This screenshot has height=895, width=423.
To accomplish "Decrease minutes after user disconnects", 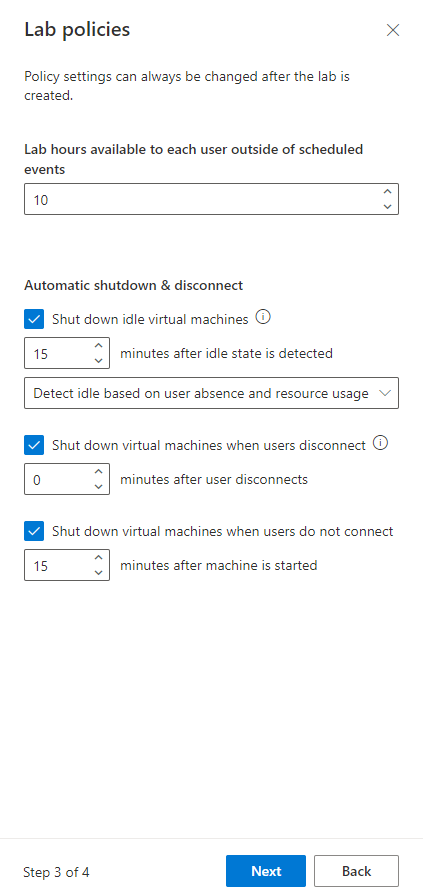I will pos(99,486).
